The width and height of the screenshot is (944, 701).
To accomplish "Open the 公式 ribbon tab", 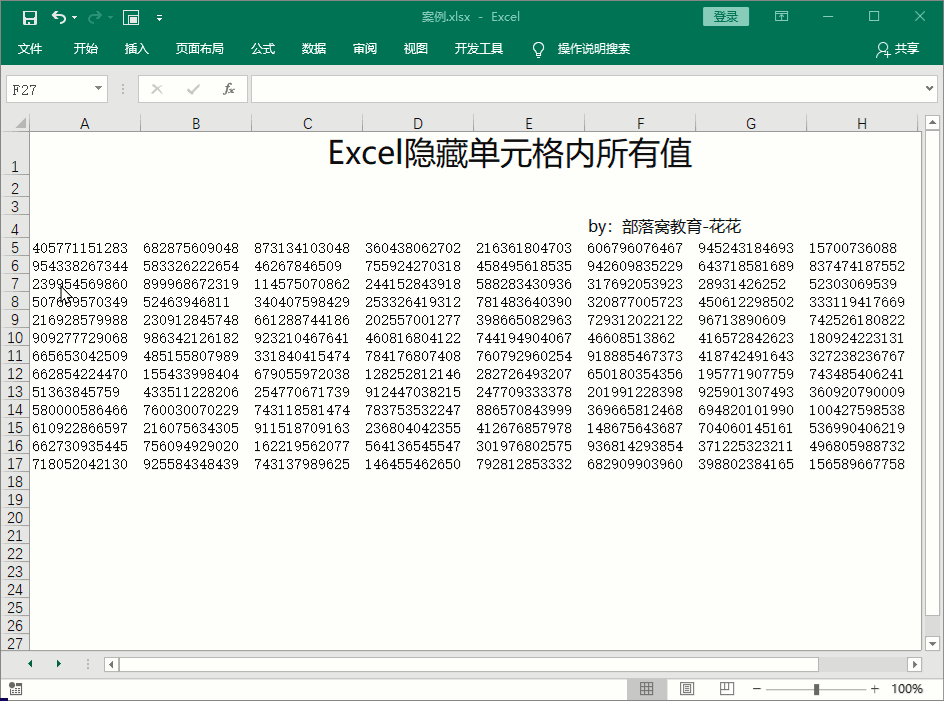I will [x=263, y=49].
